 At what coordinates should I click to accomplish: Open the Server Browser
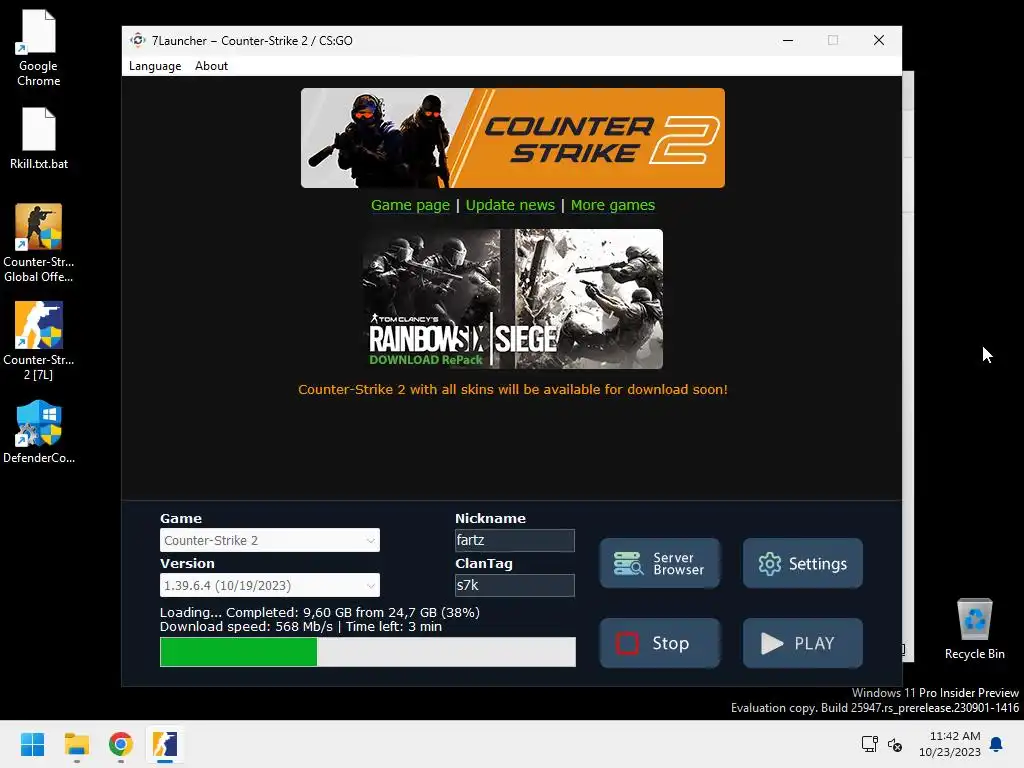pyautogui.click(x=660, y=563)
